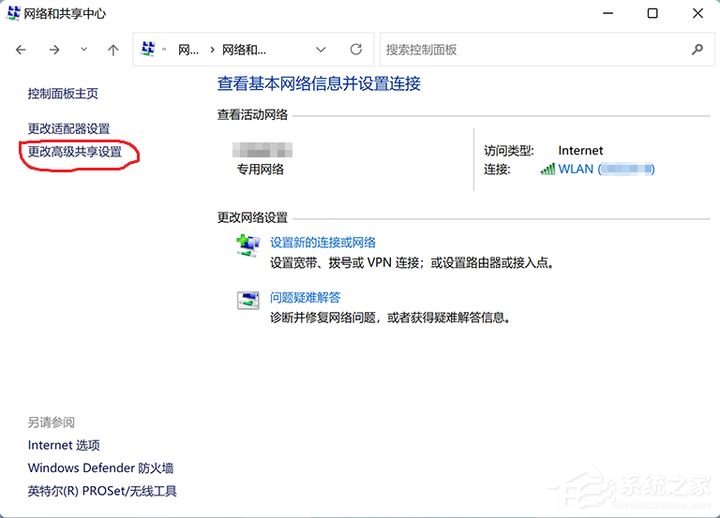
Task: Click the 网络和共享中心 title bar icon
Action: tap(14, 13)
